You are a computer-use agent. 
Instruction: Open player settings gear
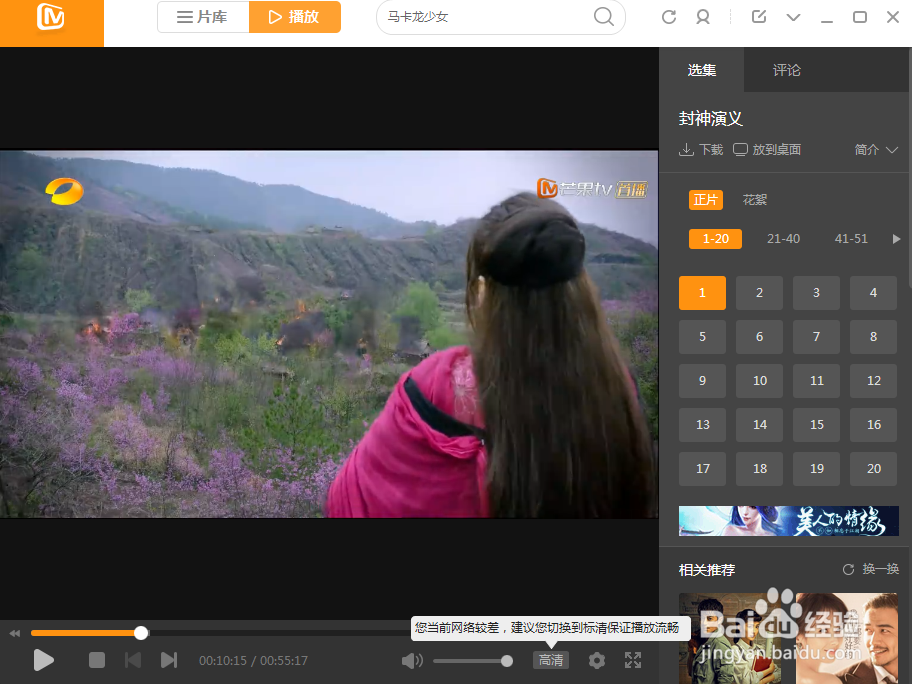[x=597, y=660]
